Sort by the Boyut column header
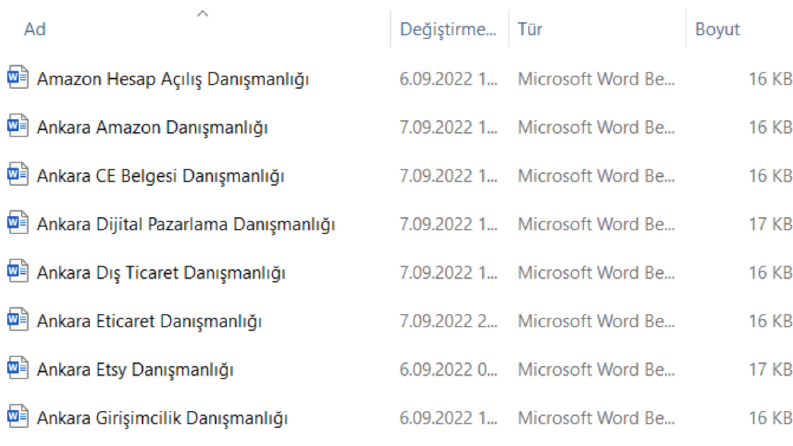The width and height of the screenshot is (793, 446). (x=717, y=29)
